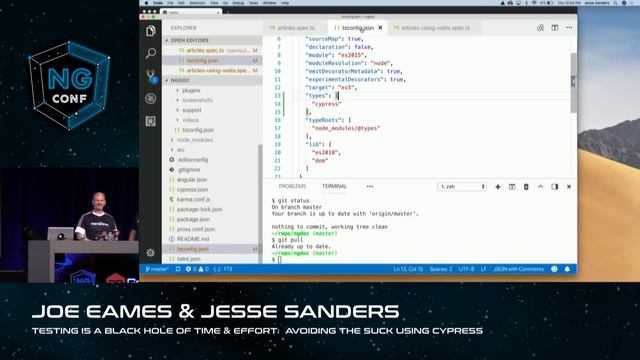Image resolution: width=640 pixels, height=360 pixels.
Task: Open package.json in file tree
Action: pos(193,219)
